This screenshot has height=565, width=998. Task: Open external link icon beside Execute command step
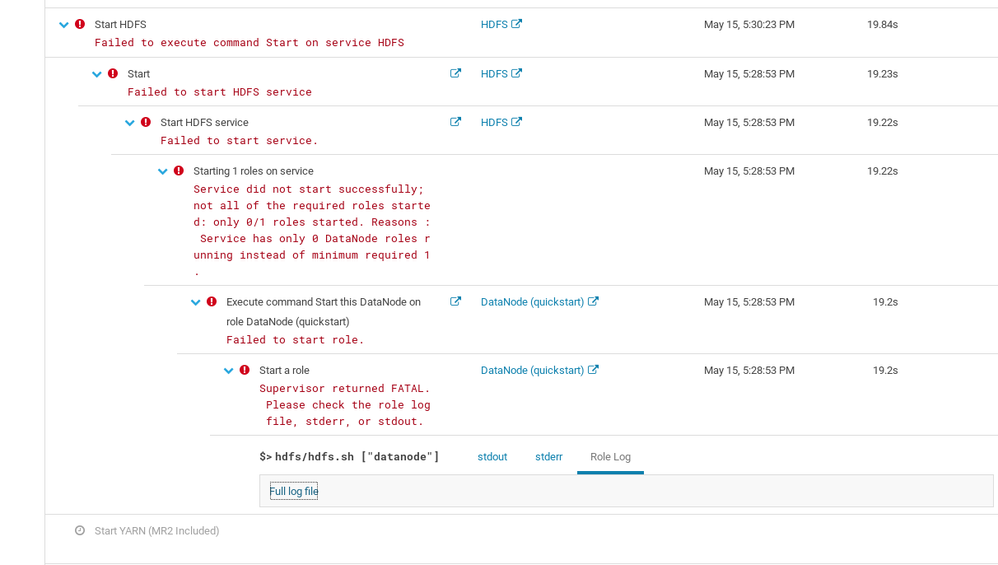click(x=455, y=302)
